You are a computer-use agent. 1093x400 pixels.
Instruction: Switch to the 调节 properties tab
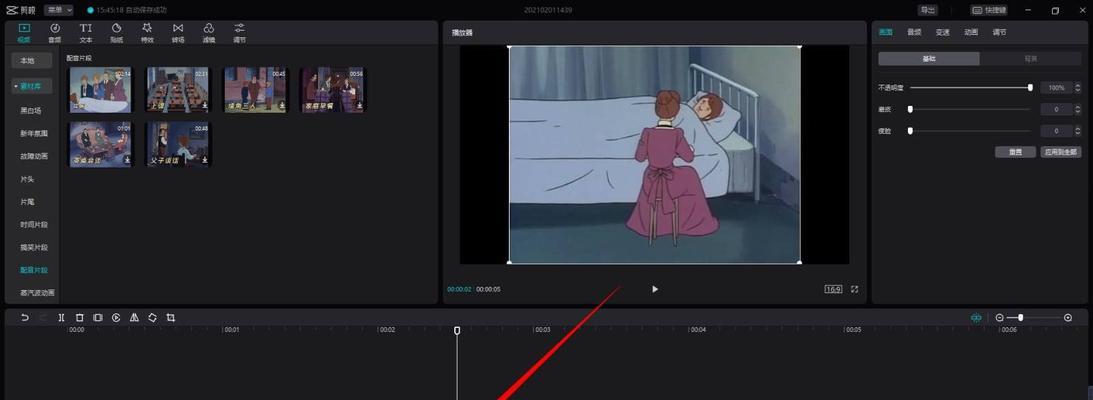(1000, 32)
